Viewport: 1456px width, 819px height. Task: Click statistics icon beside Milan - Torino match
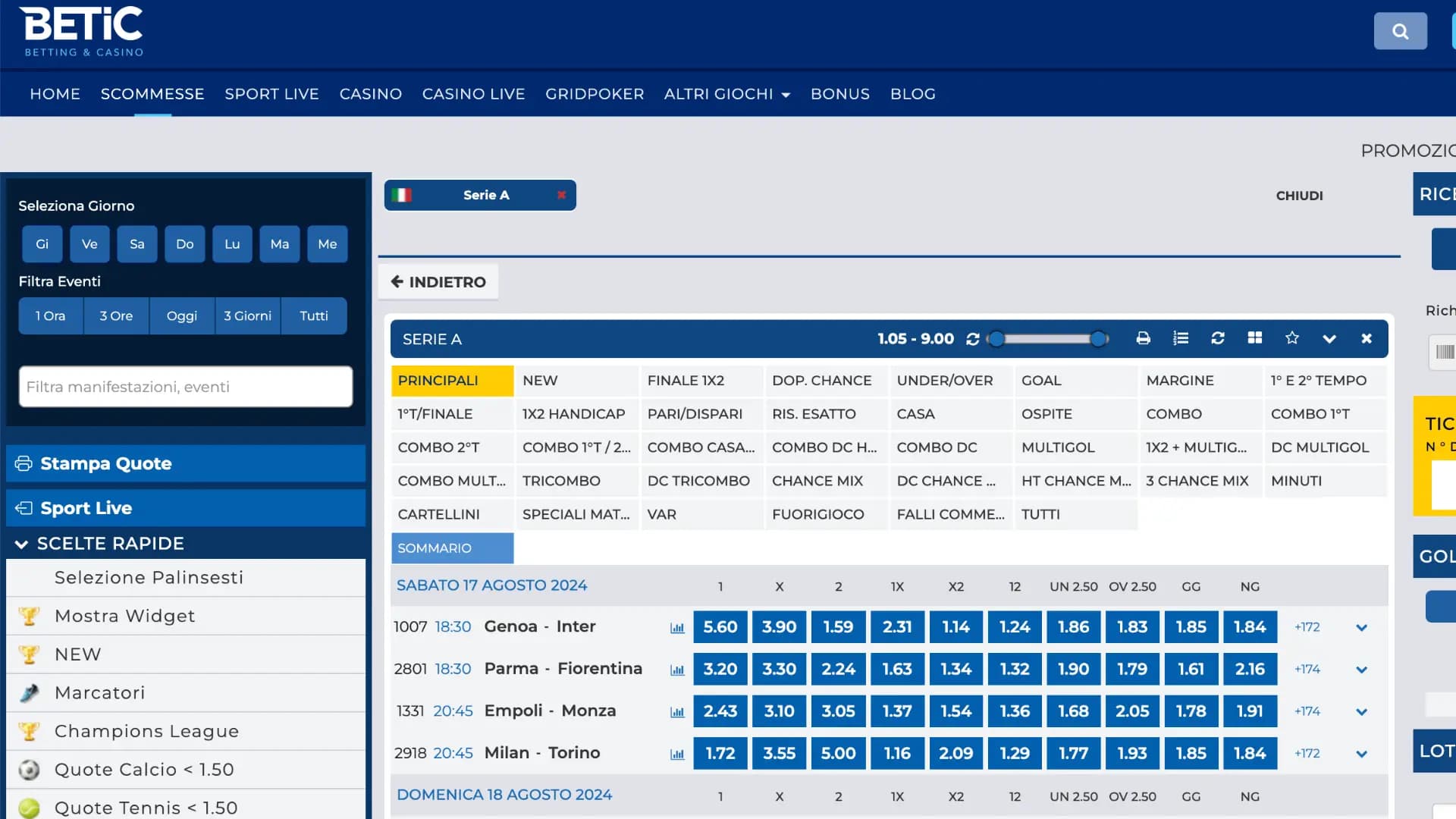(x=676, y=753)
